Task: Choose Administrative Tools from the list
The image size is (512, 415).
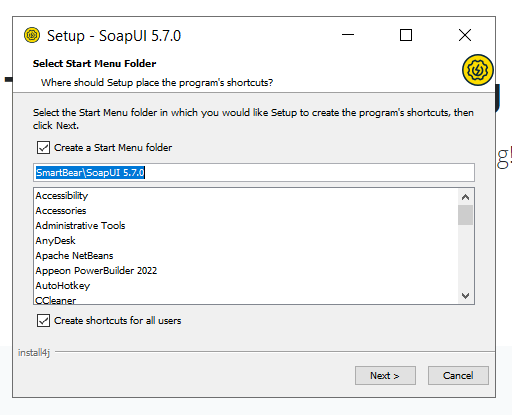Action: coord(80,226)
